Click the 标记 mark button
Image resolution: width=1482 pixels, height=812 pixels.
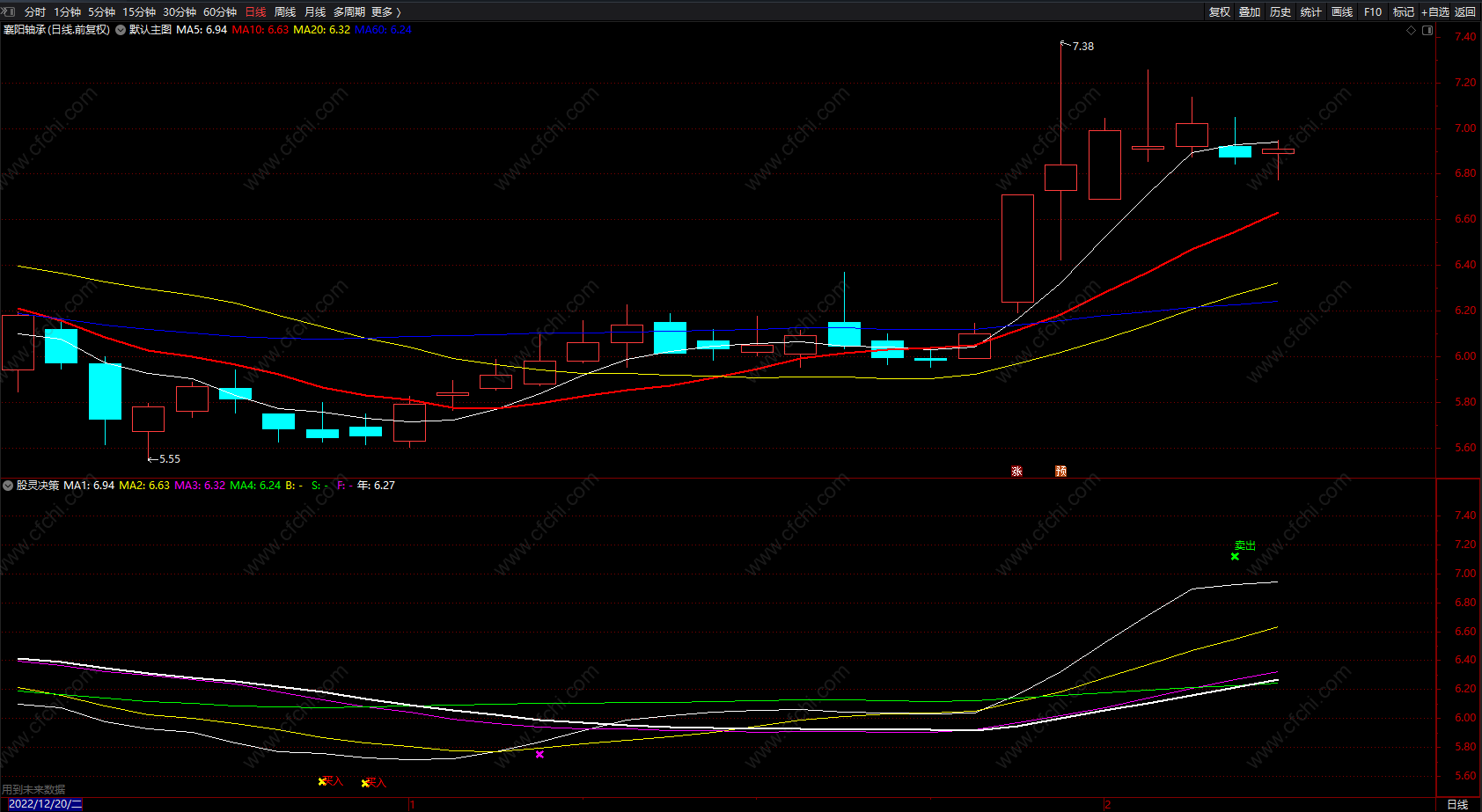tap(1404, 12)
